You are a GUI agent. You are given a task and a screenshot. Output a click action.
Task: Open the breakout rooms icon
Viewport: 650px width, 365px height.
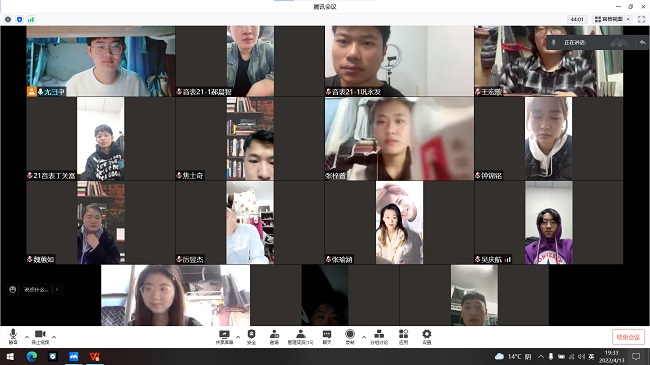(379, 337)
